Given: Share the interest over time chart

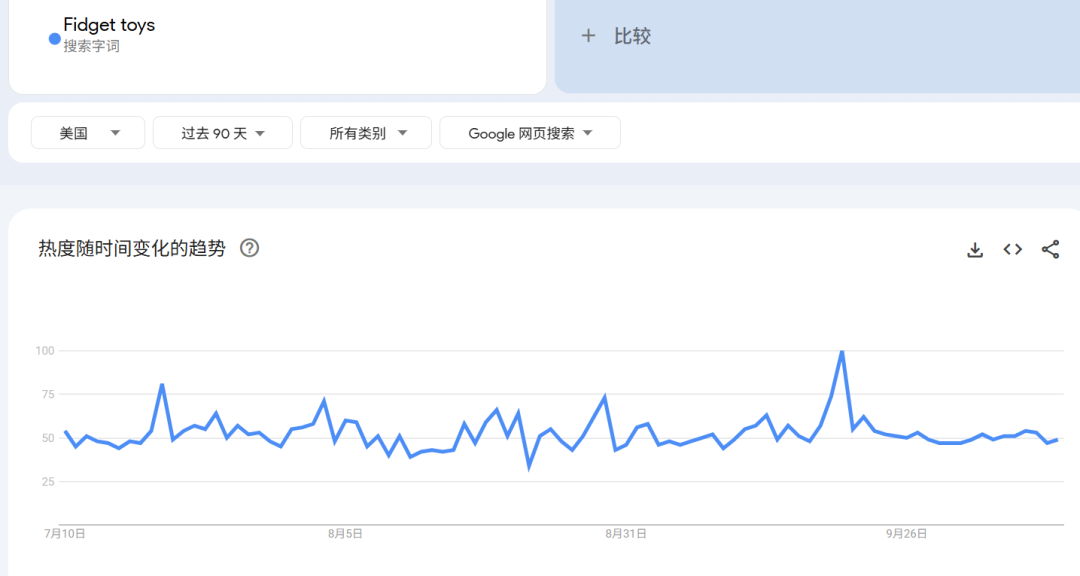Looking at the screenshot, I should click(1050, 249).
